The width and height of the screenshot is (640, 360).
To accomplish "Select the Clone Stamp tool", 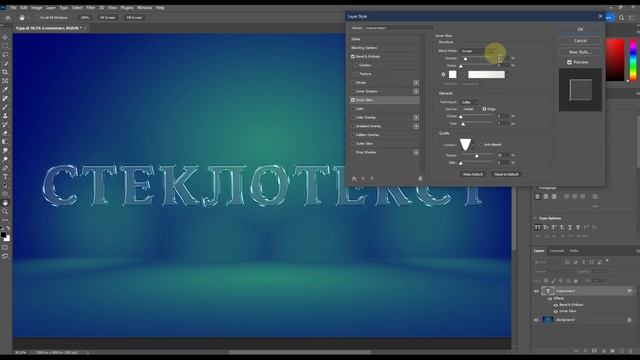I will (5, 116).
